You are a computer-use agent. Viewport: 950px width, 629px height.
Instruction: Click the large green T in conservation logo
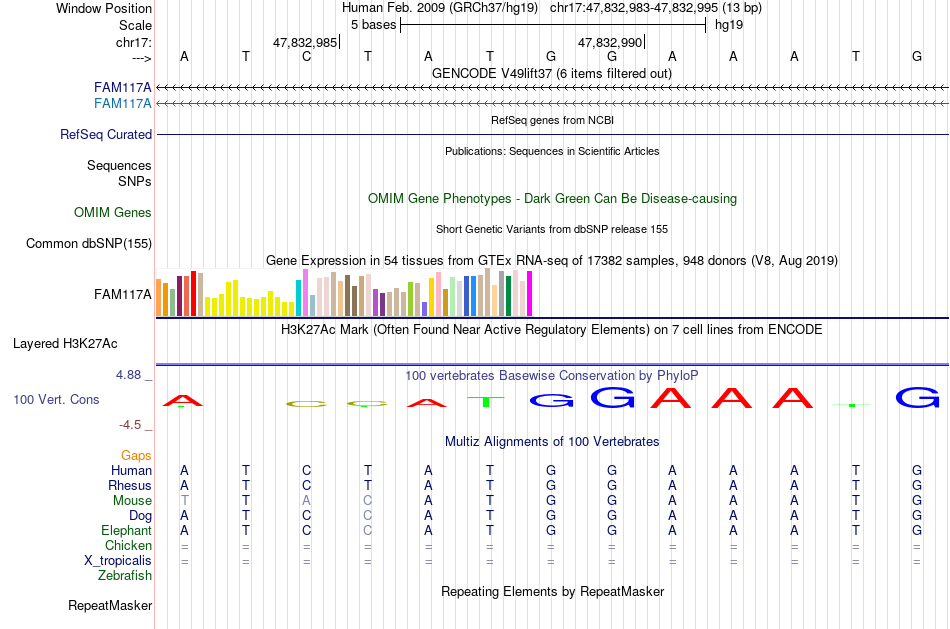point(486,401)
